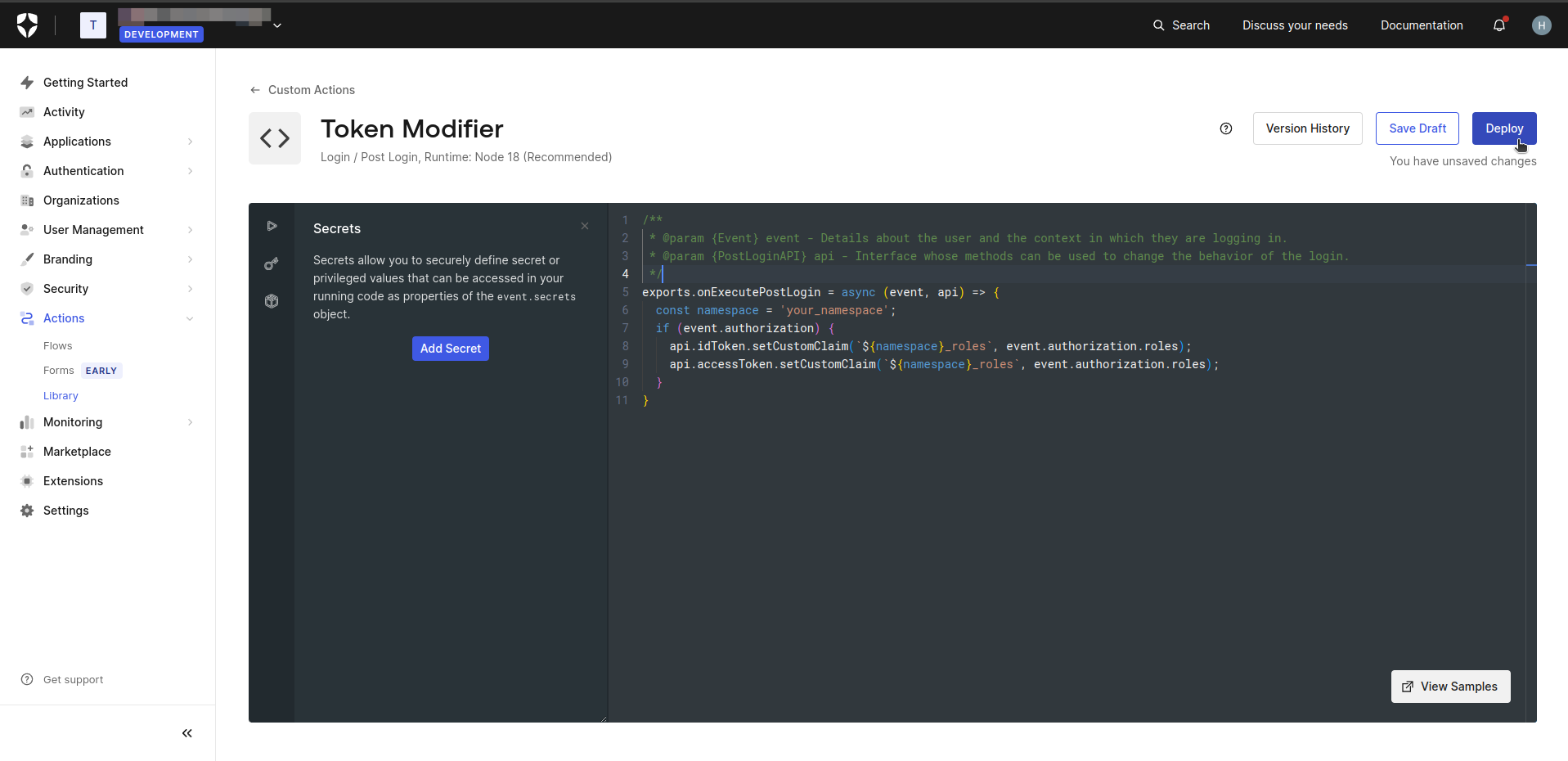Image resolution: width=1568 pixels, height=761 pixels.
Task: Click the back arrow icon
Action: [255, 90]
